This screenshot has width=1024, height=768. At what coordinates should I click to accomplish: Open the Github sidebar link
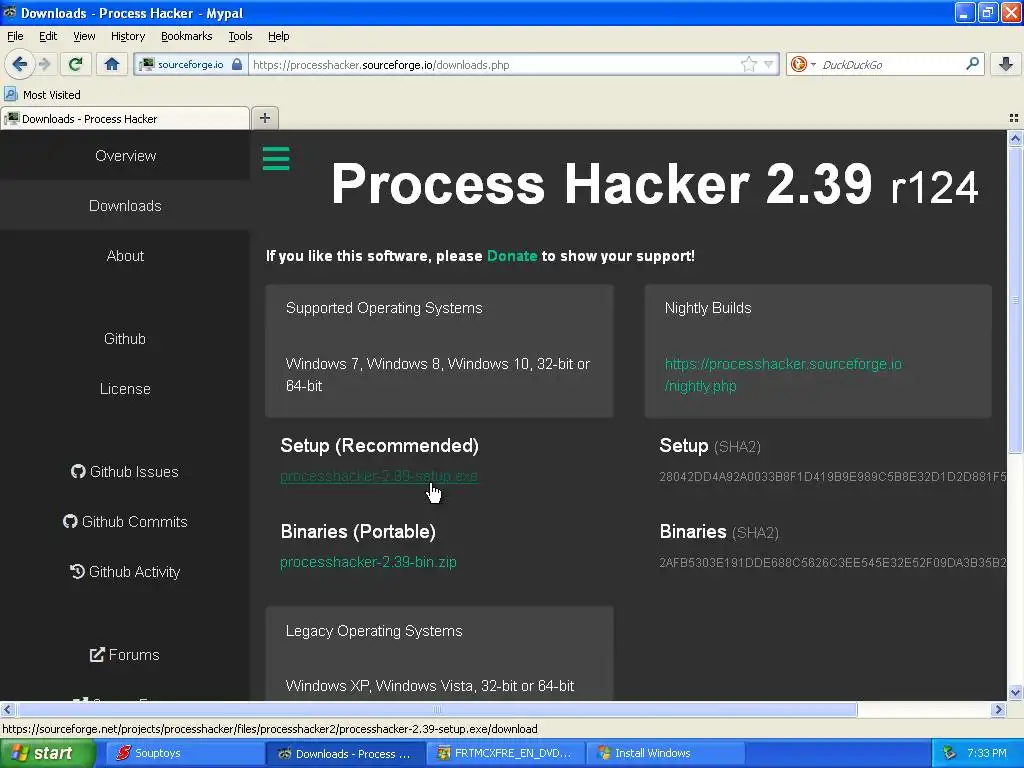(125, 338)
